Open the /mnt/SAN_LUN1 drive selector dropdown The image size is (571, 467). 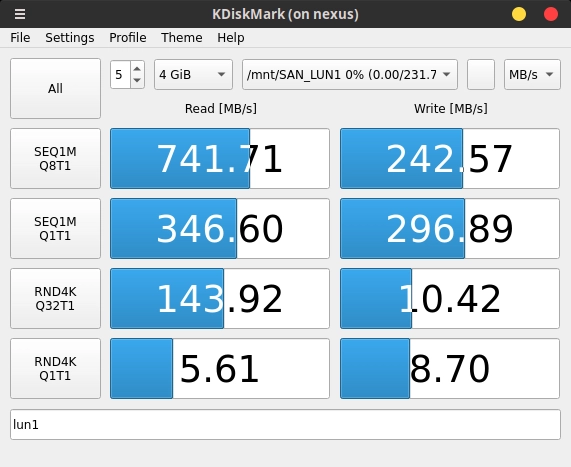click(x=350, y=75)
